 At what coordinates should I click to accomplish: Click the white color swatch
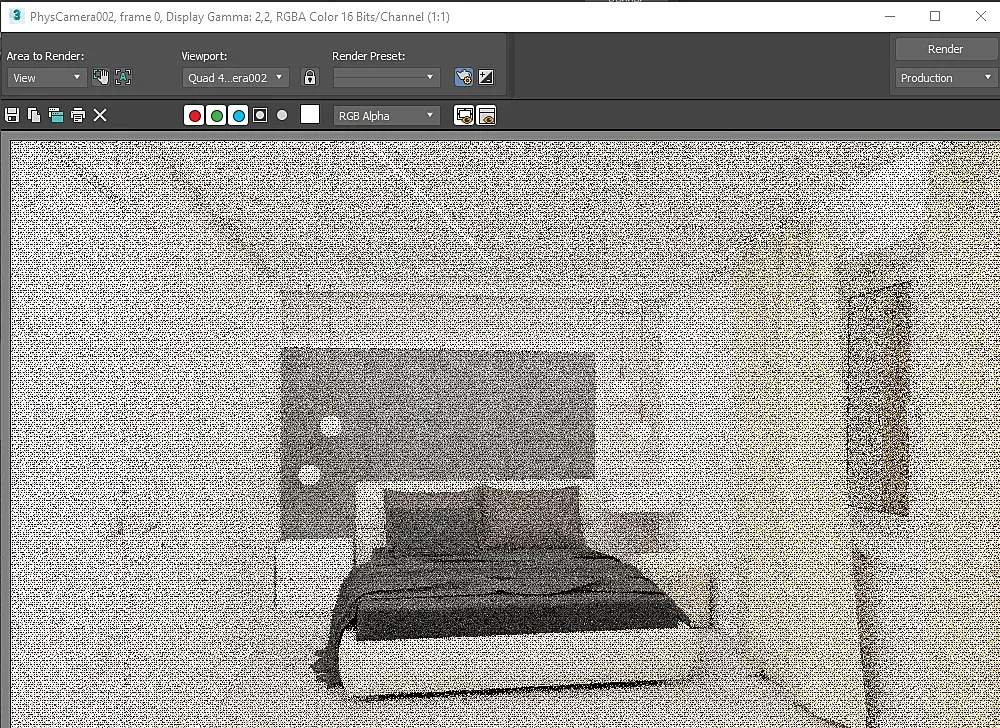(310, 115)
